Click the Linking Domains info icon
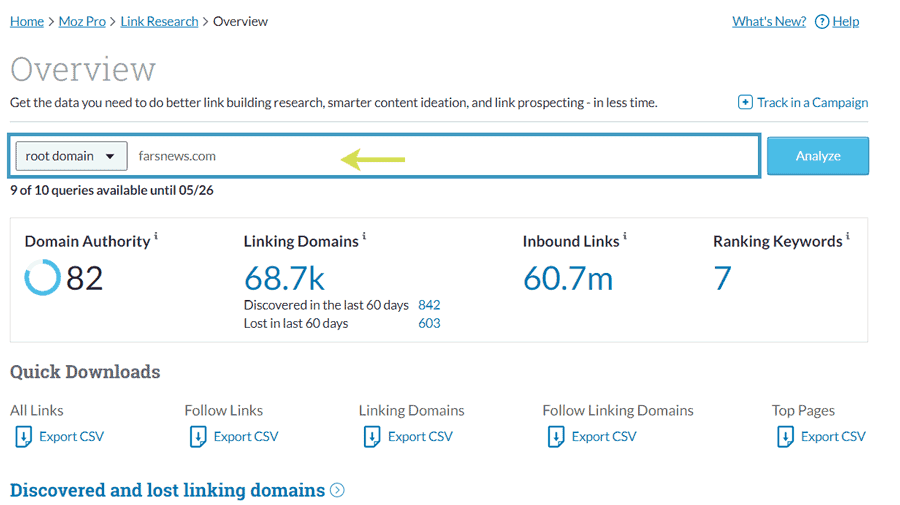 tap(364, 235)
